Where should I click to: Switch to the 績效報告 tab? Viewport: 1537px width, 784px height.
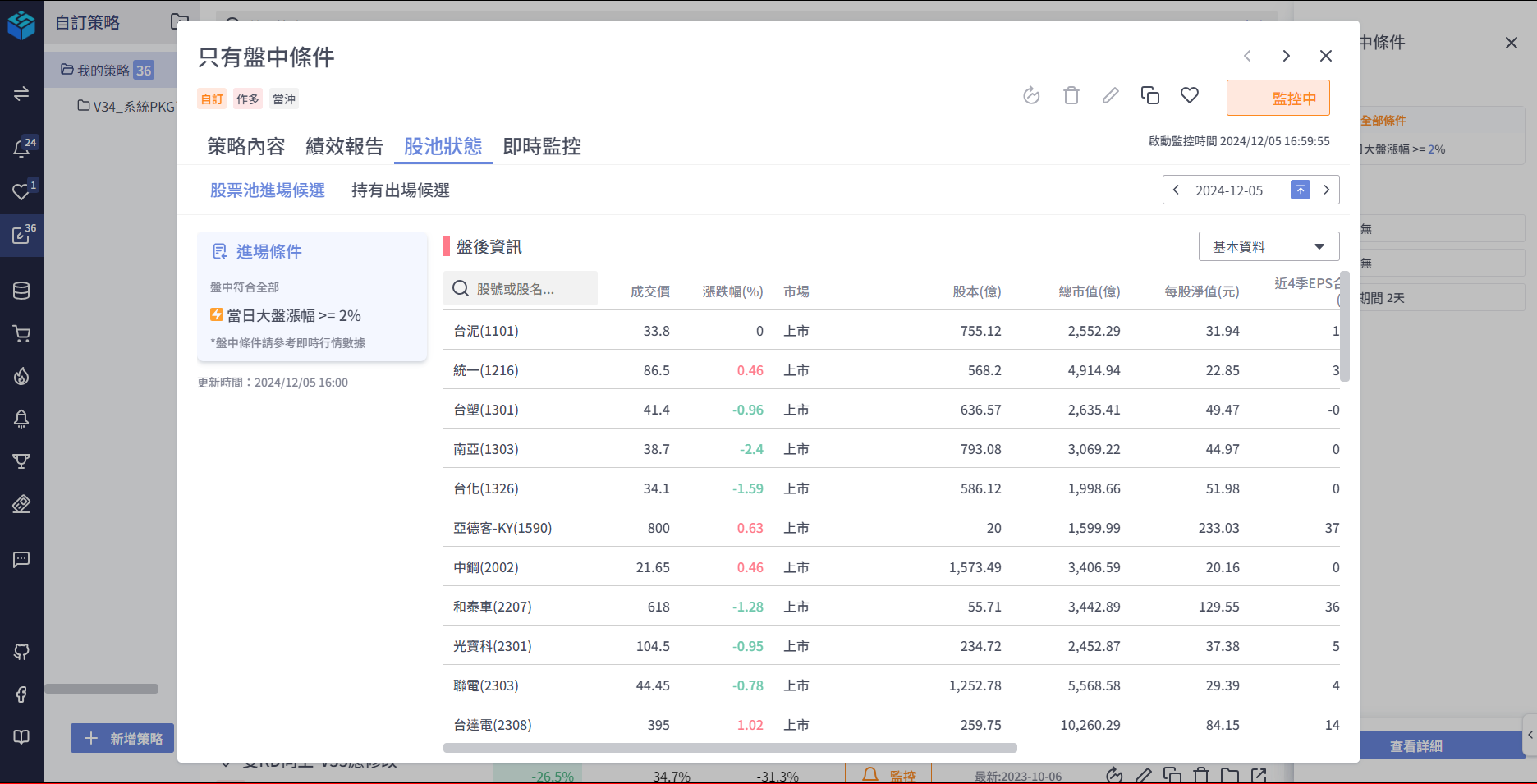click(344, 147)
